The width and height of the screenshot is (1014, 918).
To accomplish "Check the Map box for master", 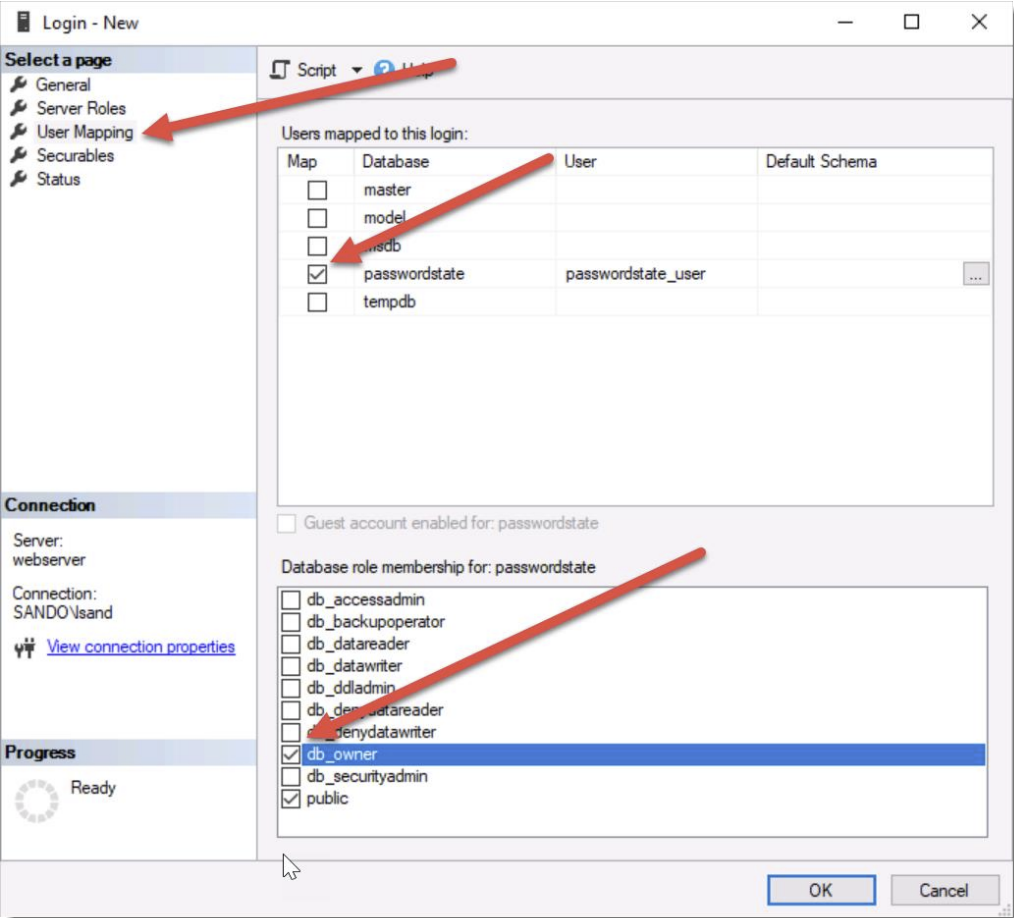I will tap(317, 190).
